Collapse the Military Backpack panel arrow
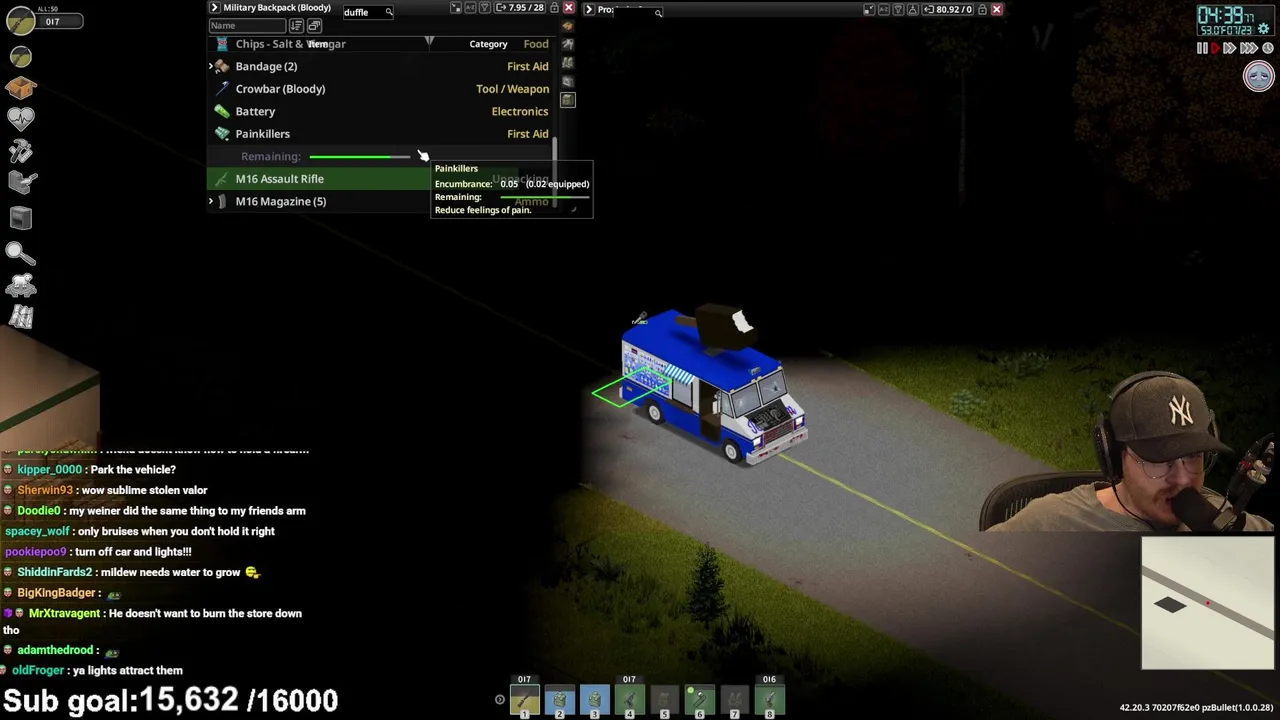The width and height of the screenshot is (1280, 720). coord(214,8)
